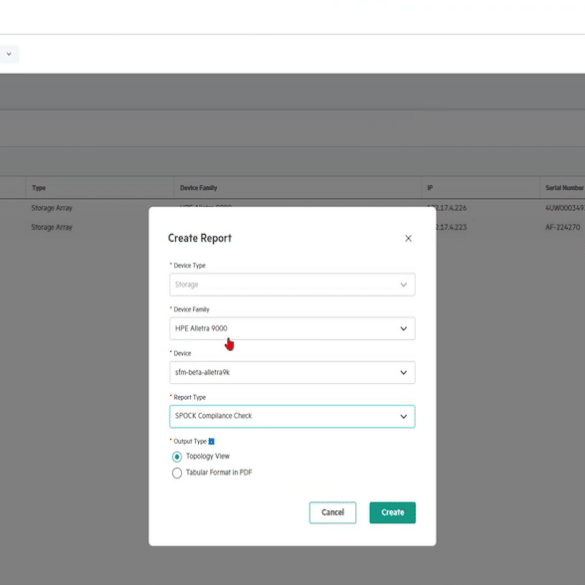This screenshot has height=585, width=585.
Task: Open the Report Type dropdown SPOCK Compliance Check
Action: click(x=292, y=416)
